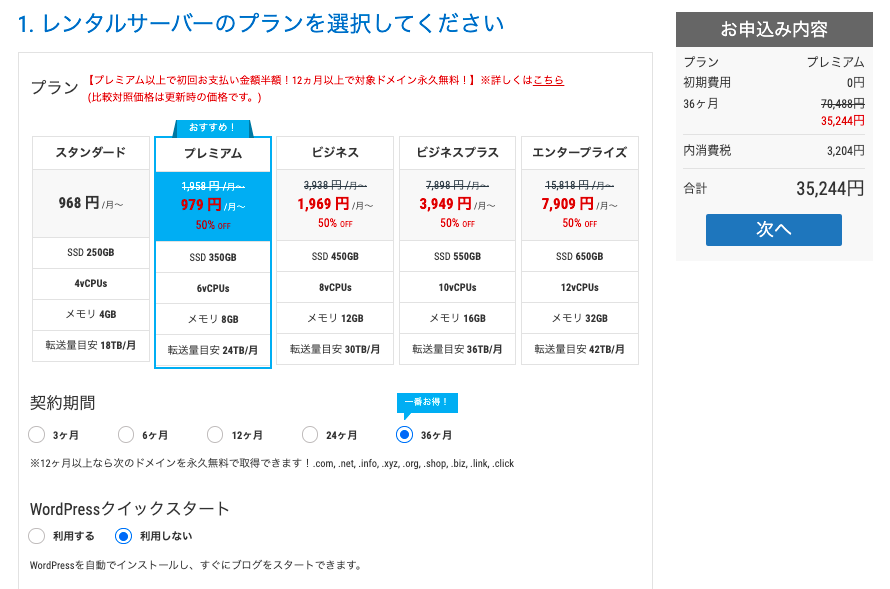This screenshot has height=589, width=890.
Task: Pick the 24ヶ月 contract period option
Action: (310, 435)
